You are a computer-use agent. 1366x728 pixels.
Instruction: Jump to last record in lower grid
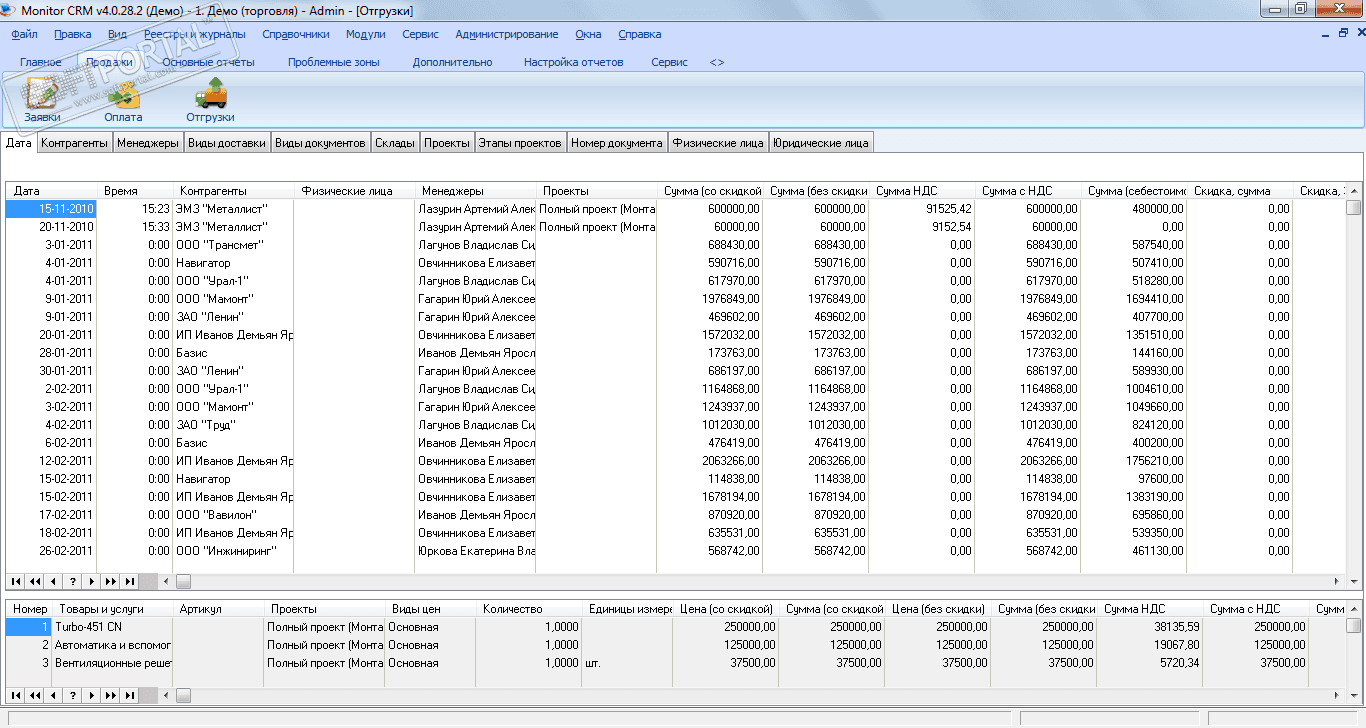pos(130,695)
